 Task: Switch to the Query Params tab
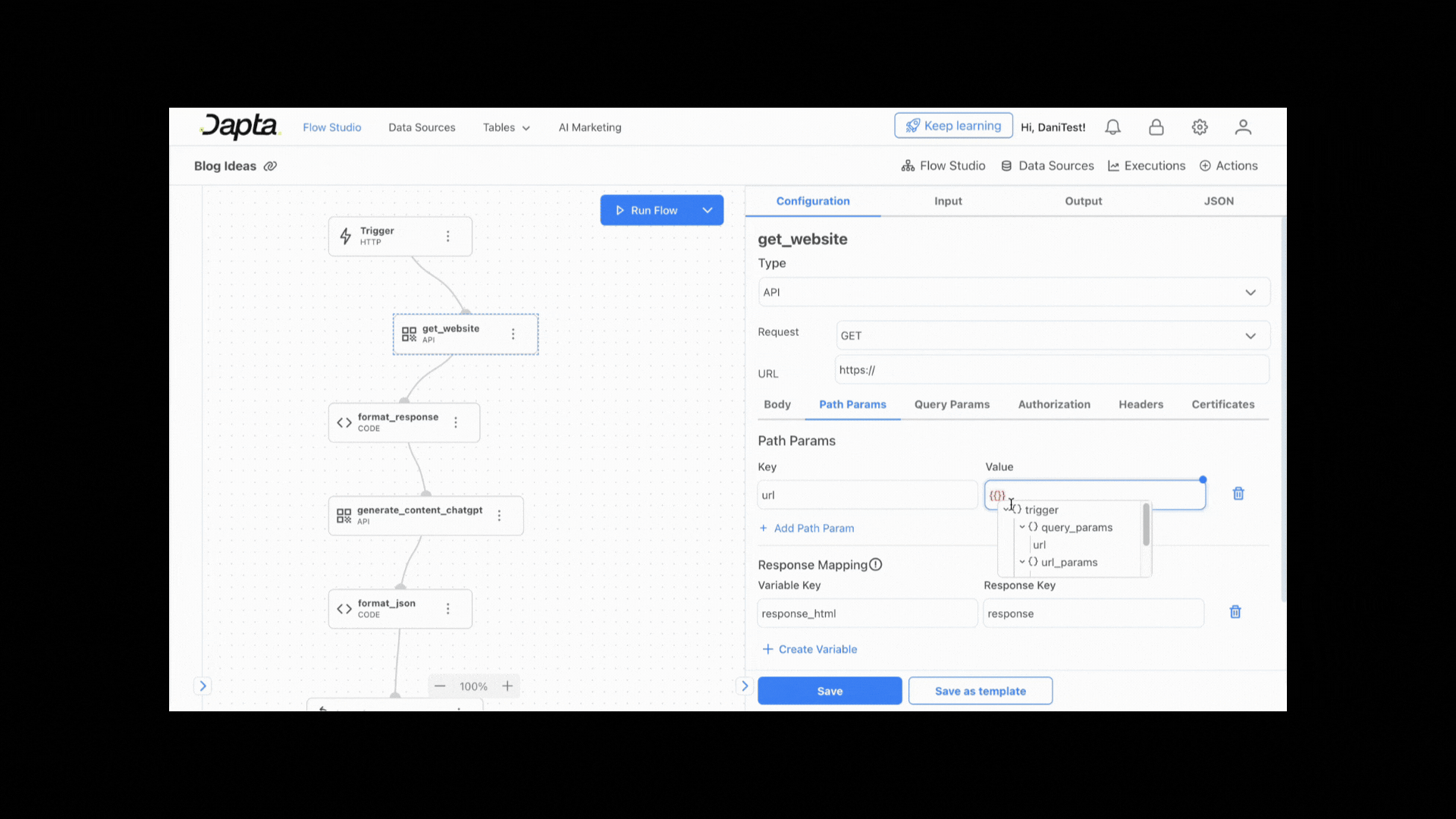pyautogui.click(x=952, y=404)
